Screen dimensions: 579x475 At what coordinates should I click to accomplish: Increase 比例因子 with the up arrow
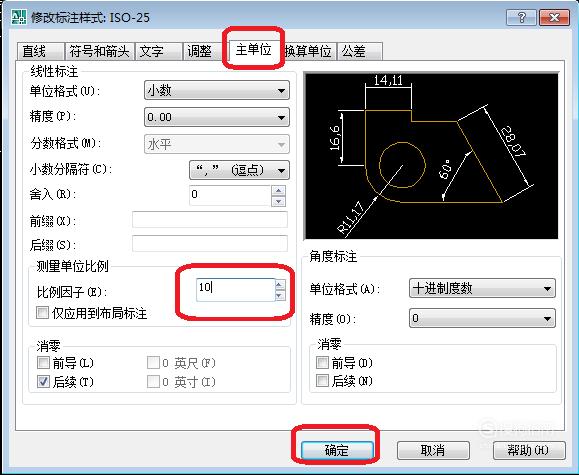coord(280,285)
